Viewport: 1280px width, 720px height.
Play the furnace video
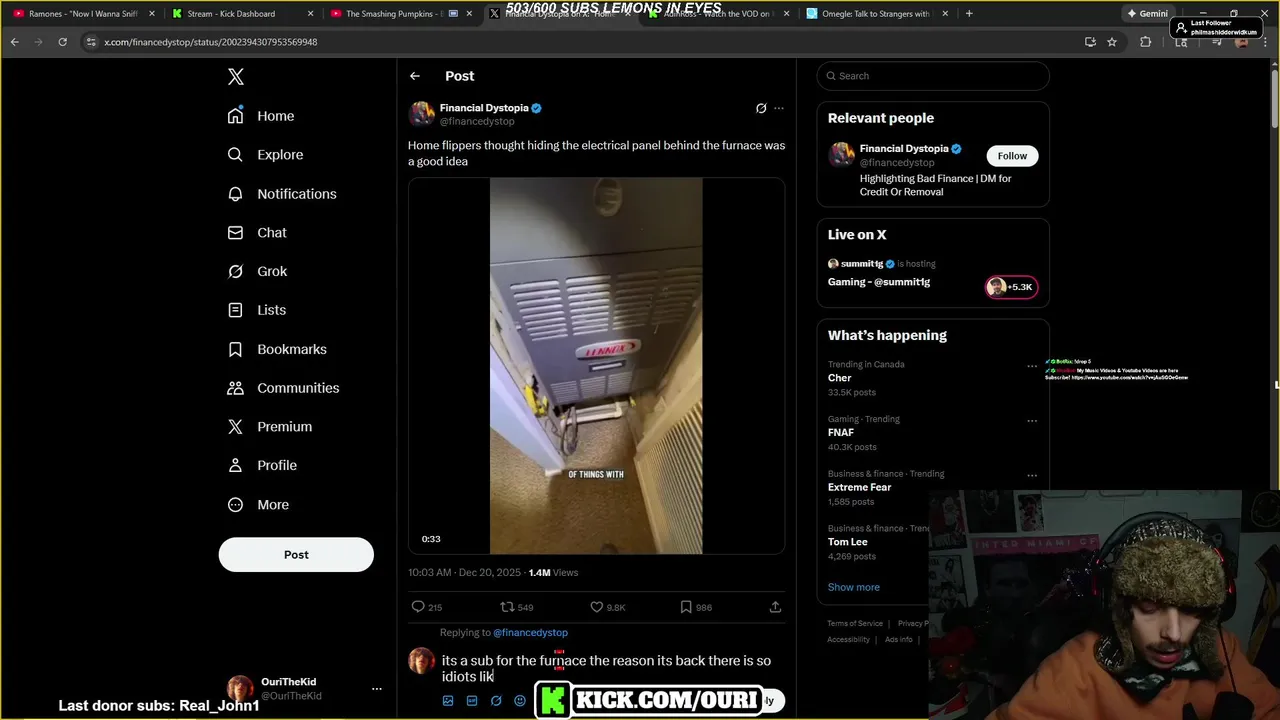[596, 366]
